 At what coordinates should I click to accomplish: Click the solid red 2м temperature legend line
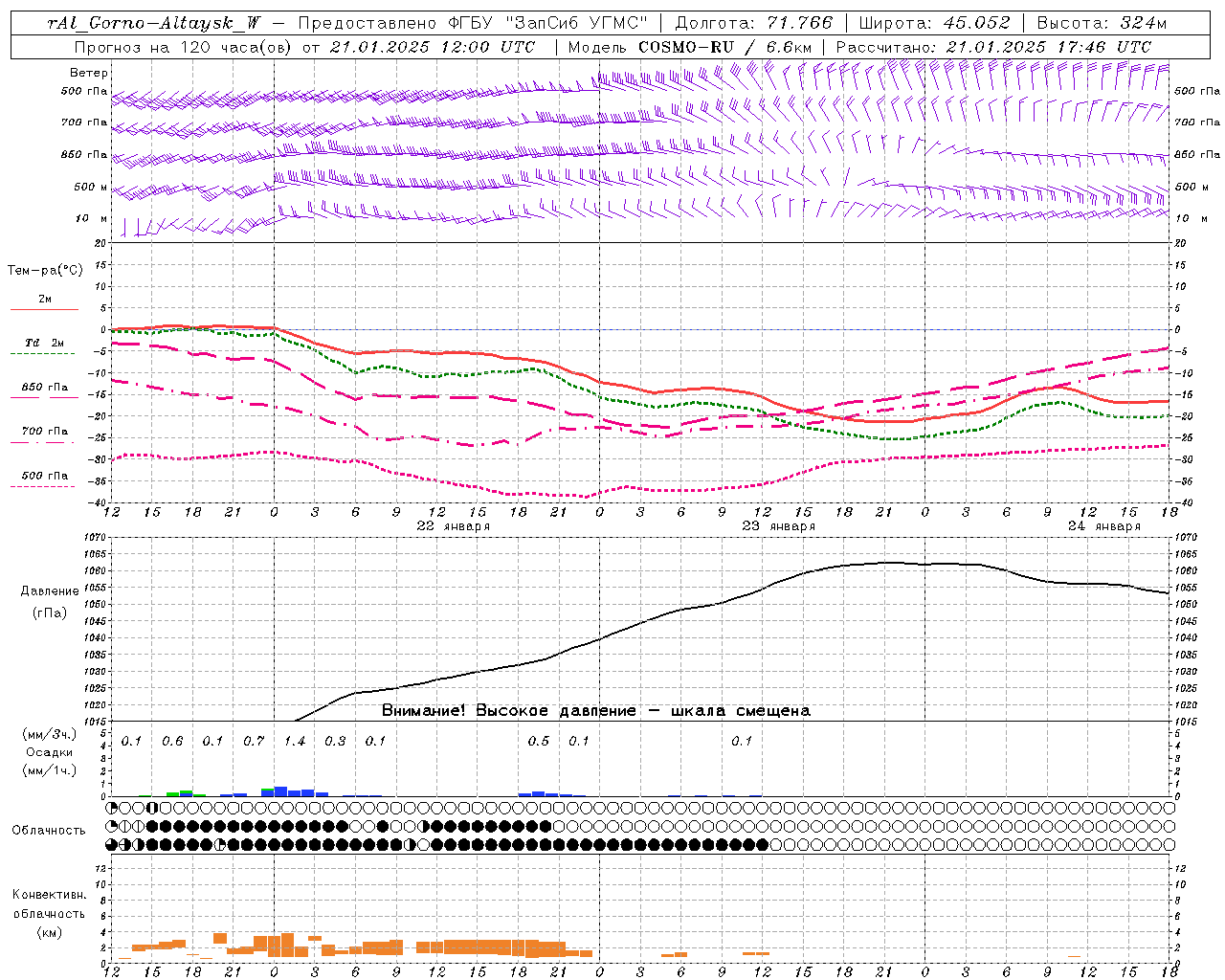pyautogui.click(x=44, y=309)
